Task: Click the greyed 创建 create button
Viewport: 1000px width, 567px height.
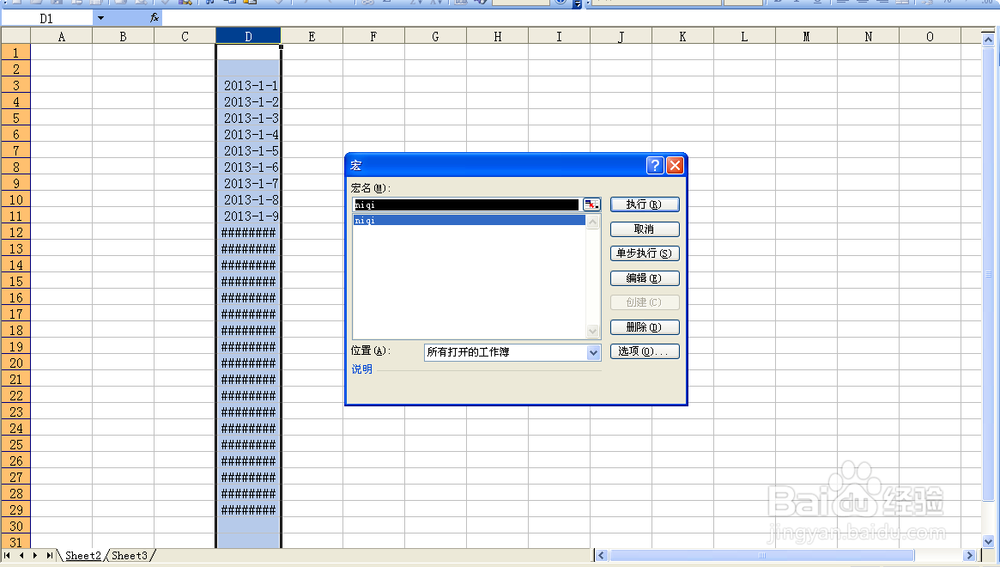Action: [x=644, y=302]
